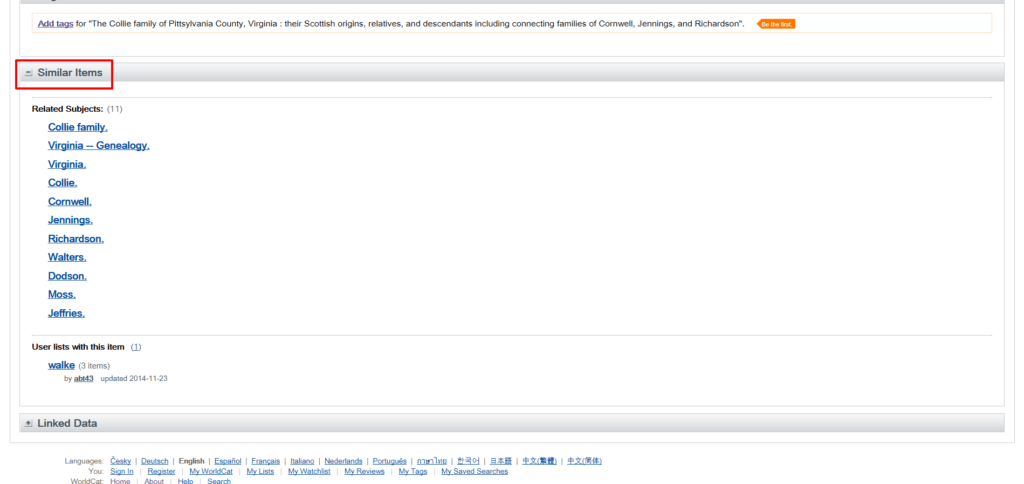Open the Help footer link
The image size is (1024, 484).
[x=185, y=481]
